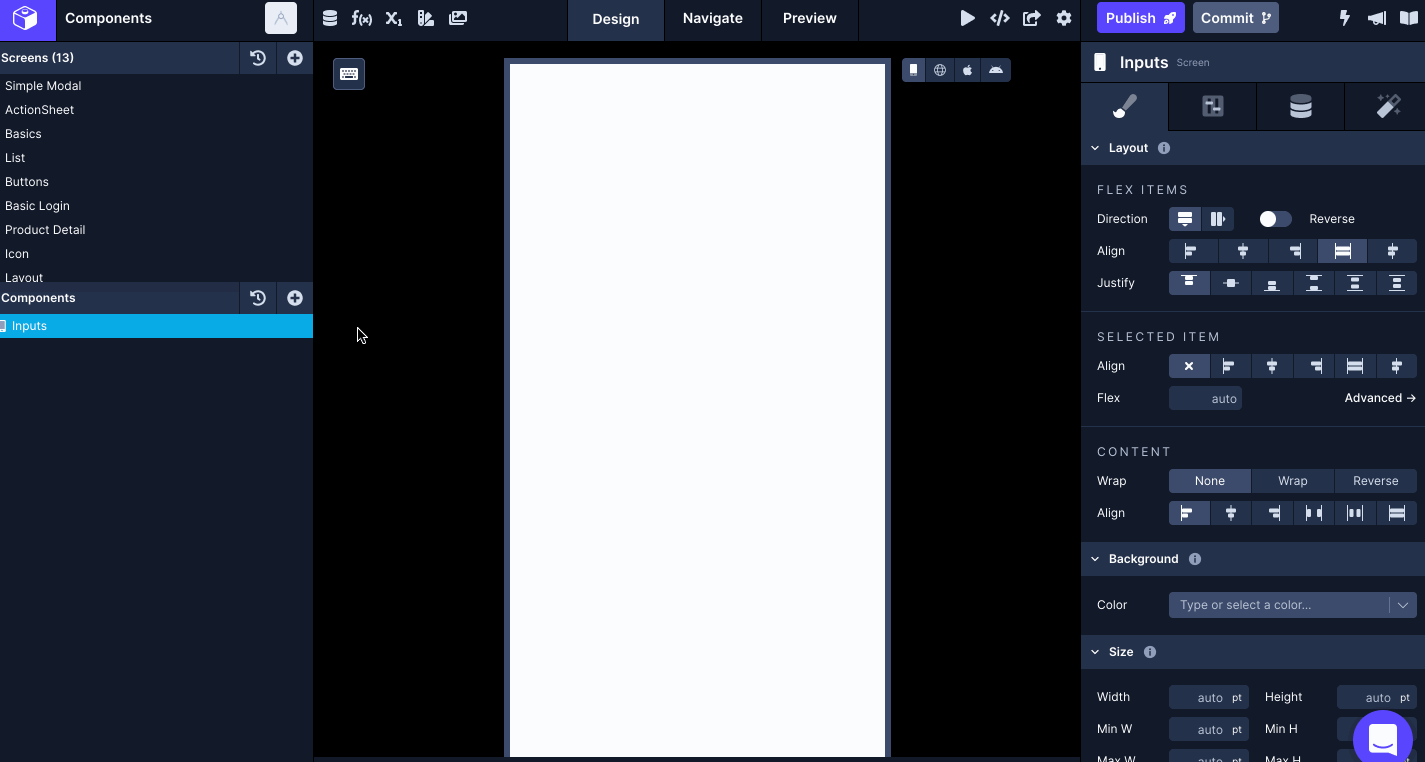This screenshot has height=762, width=1425.
Task: Open the Advanced flex link
Action: (1380, 398)
